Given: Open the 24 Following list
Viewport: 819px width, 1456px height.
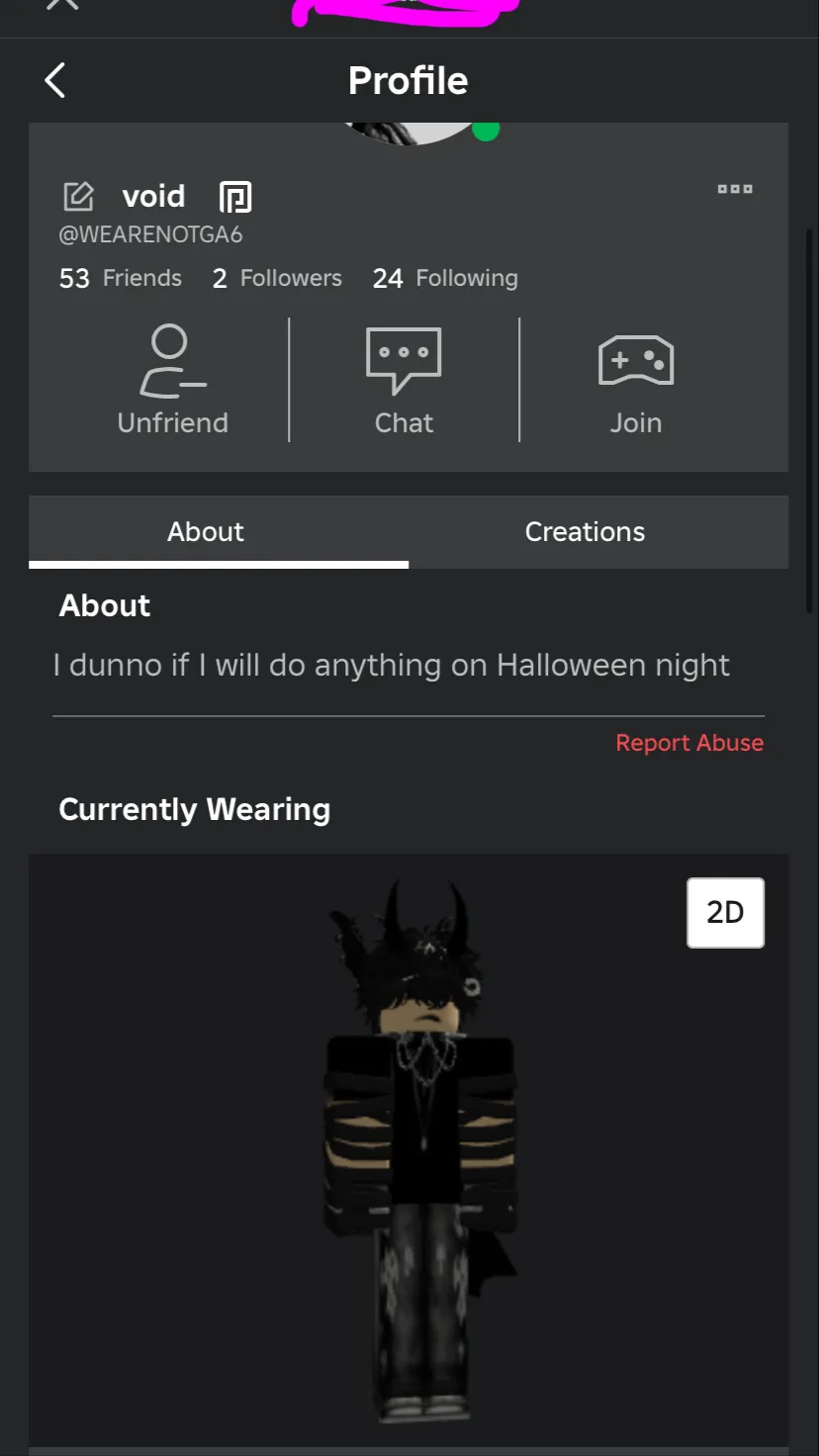Looking at the screenshot, I should coord(445,278).
